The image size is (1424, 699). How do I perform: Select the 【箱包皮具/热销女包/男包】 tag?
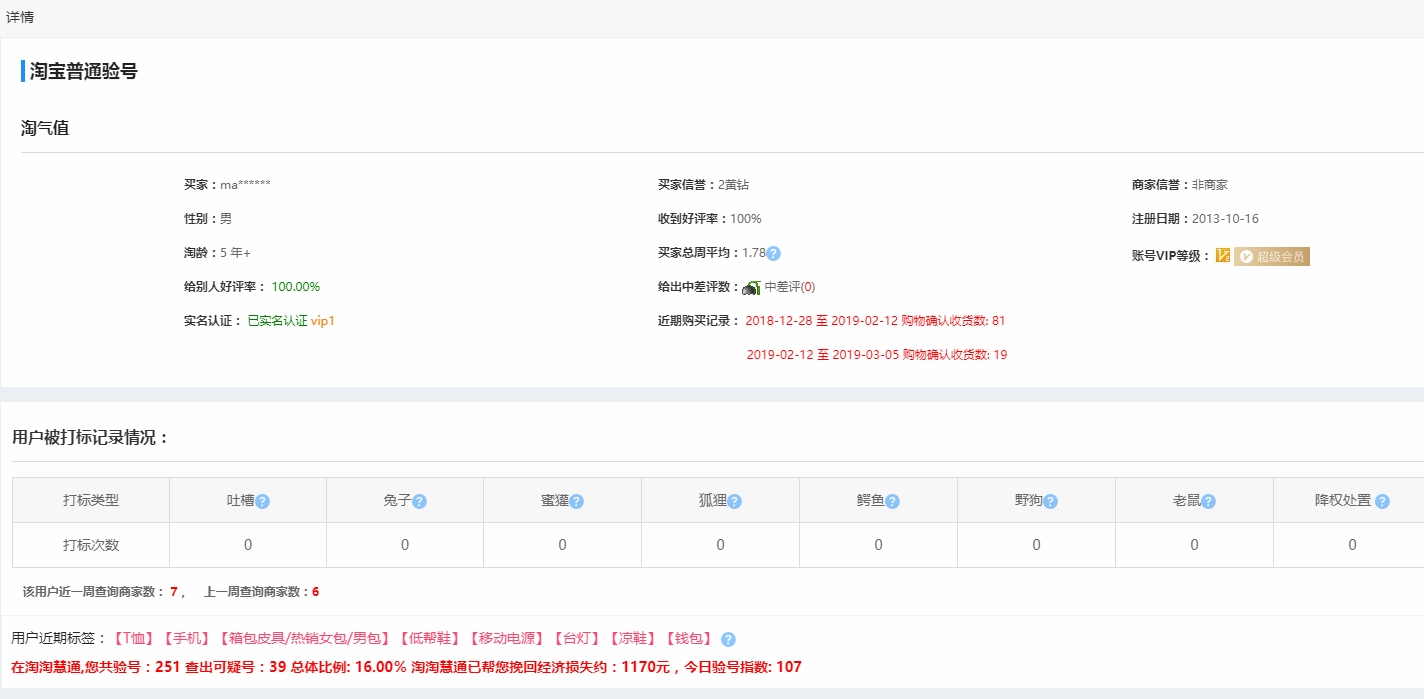pos(304,639)
